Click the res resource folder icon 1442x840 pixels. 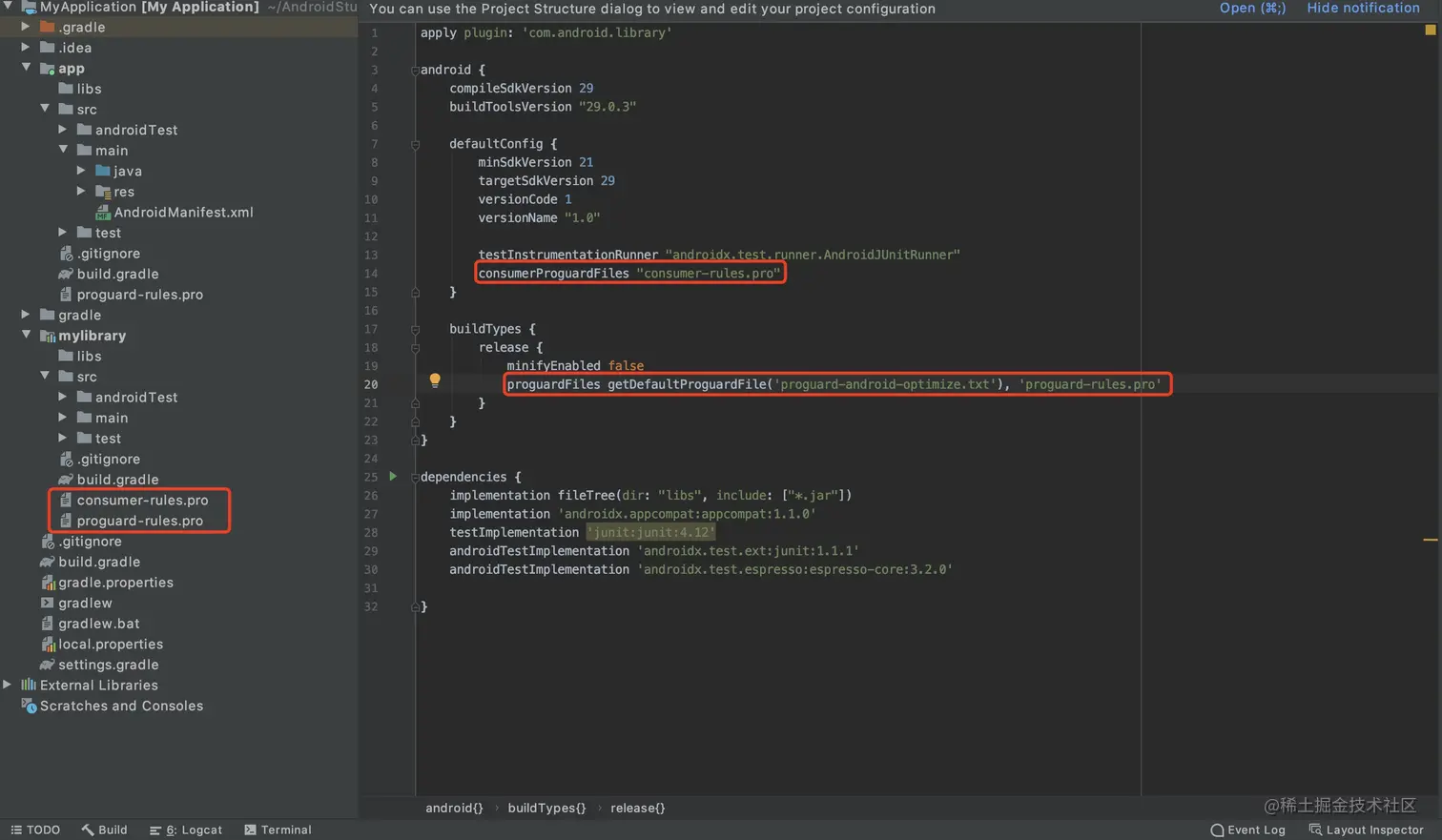103,192
